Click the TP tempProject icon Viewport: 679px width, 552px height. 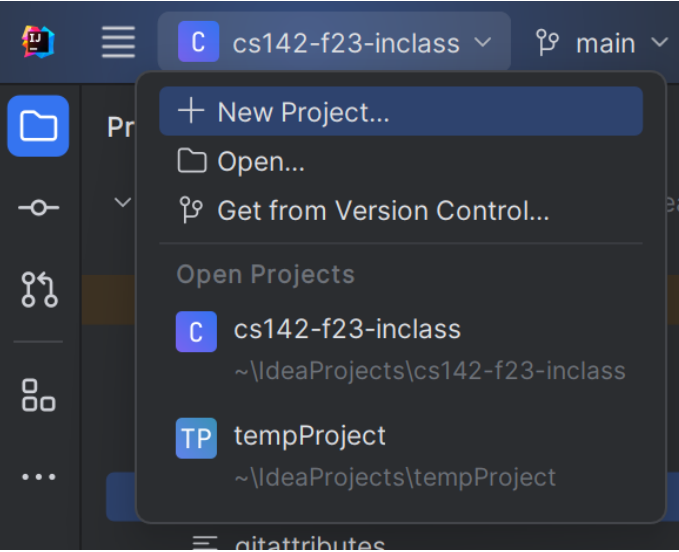point(196,438)
